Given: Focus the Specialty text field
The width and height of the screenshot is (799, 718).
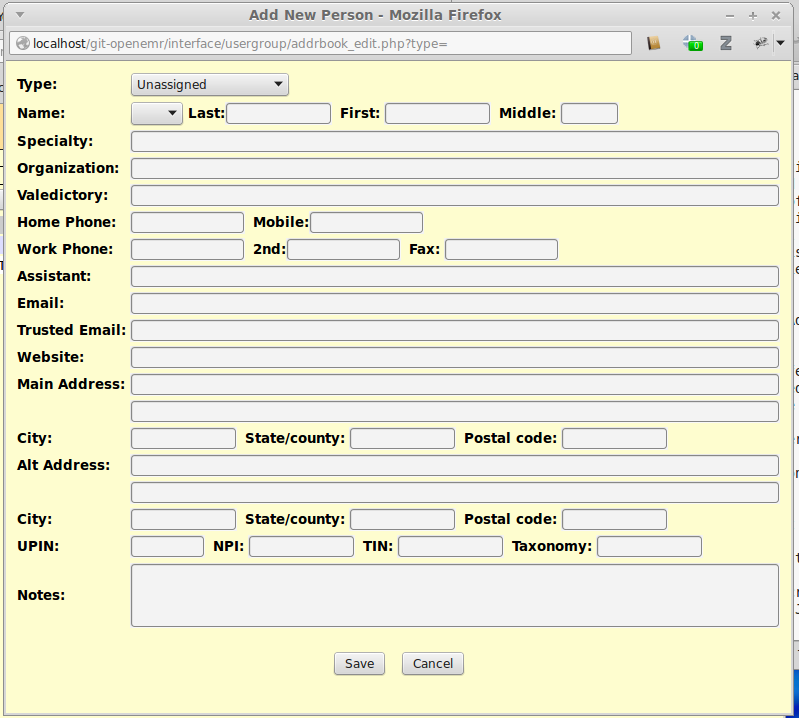Looking at the screenshot, I should 455,141.
